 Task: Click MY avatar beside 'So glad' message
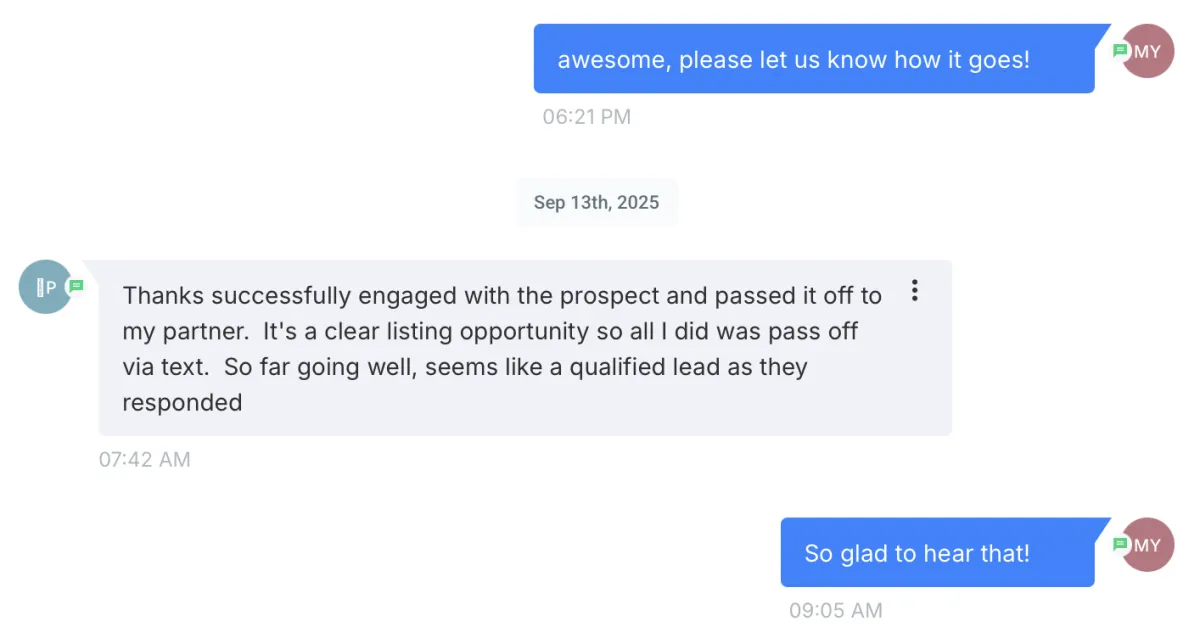coord(1150,545)
